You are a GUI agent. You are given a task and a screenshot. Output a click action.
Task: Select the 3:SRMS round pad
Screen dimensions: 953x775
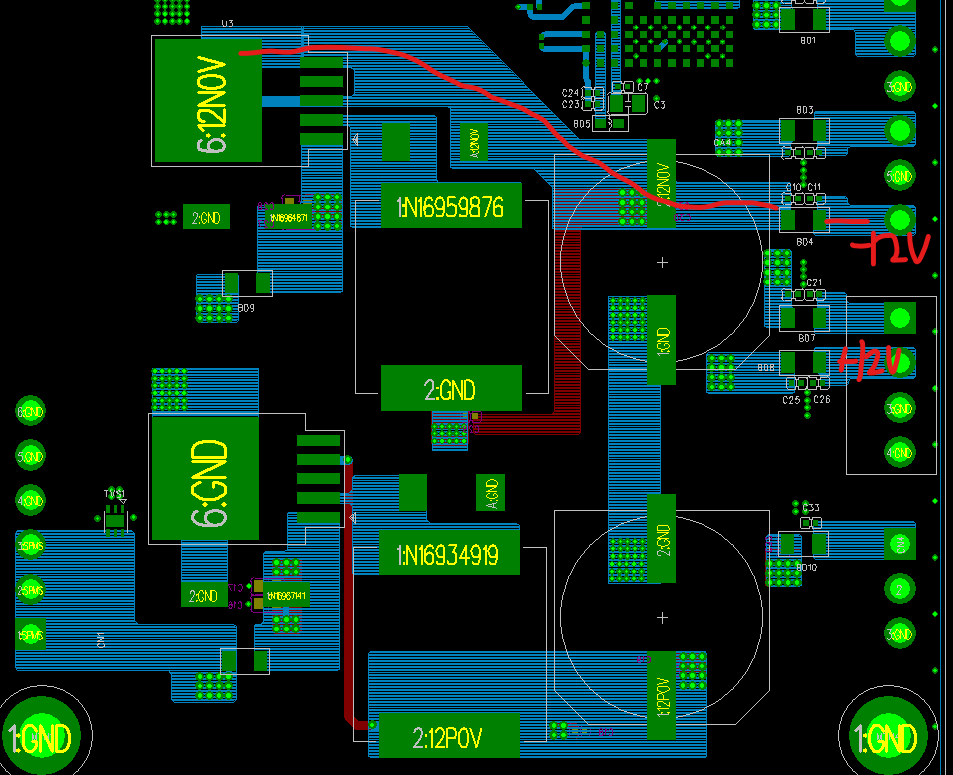tap(30, 546)
